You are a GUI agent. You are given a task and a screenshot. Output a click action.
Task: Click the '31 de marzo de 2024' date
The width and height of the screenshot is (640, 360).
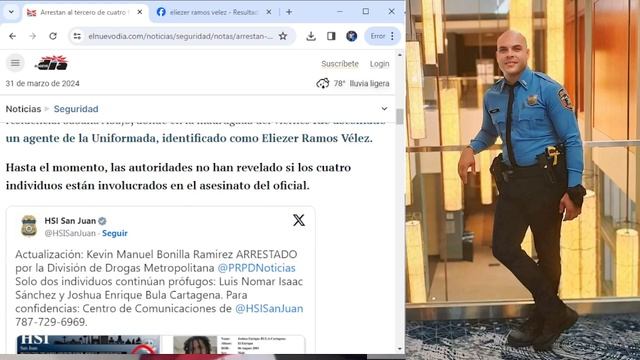click(42, 84)
